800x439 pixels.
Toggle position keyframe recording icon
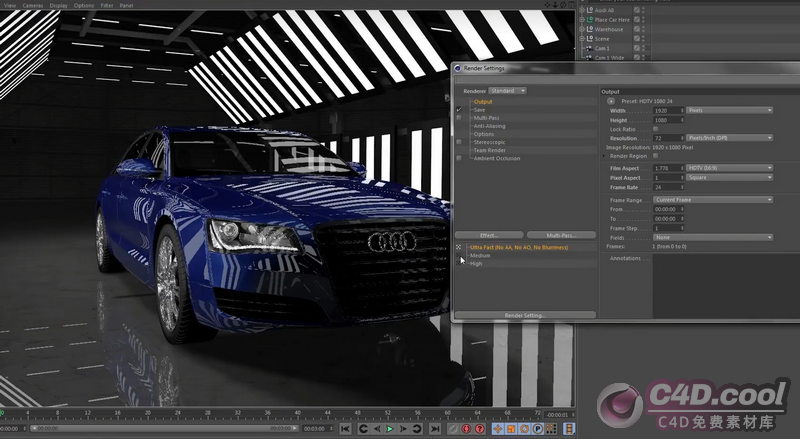click(497, 429)
